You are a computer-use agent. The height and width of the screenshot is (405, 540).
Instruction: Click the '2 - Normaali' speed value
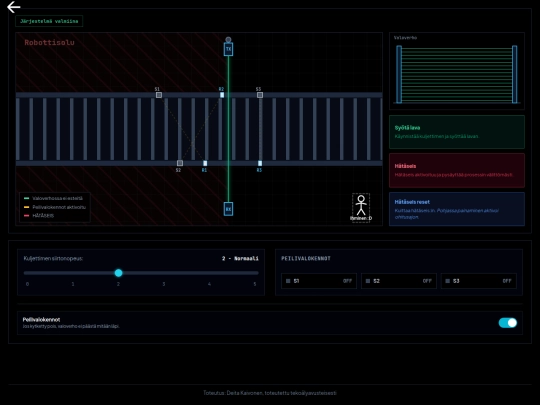(240, 258)
